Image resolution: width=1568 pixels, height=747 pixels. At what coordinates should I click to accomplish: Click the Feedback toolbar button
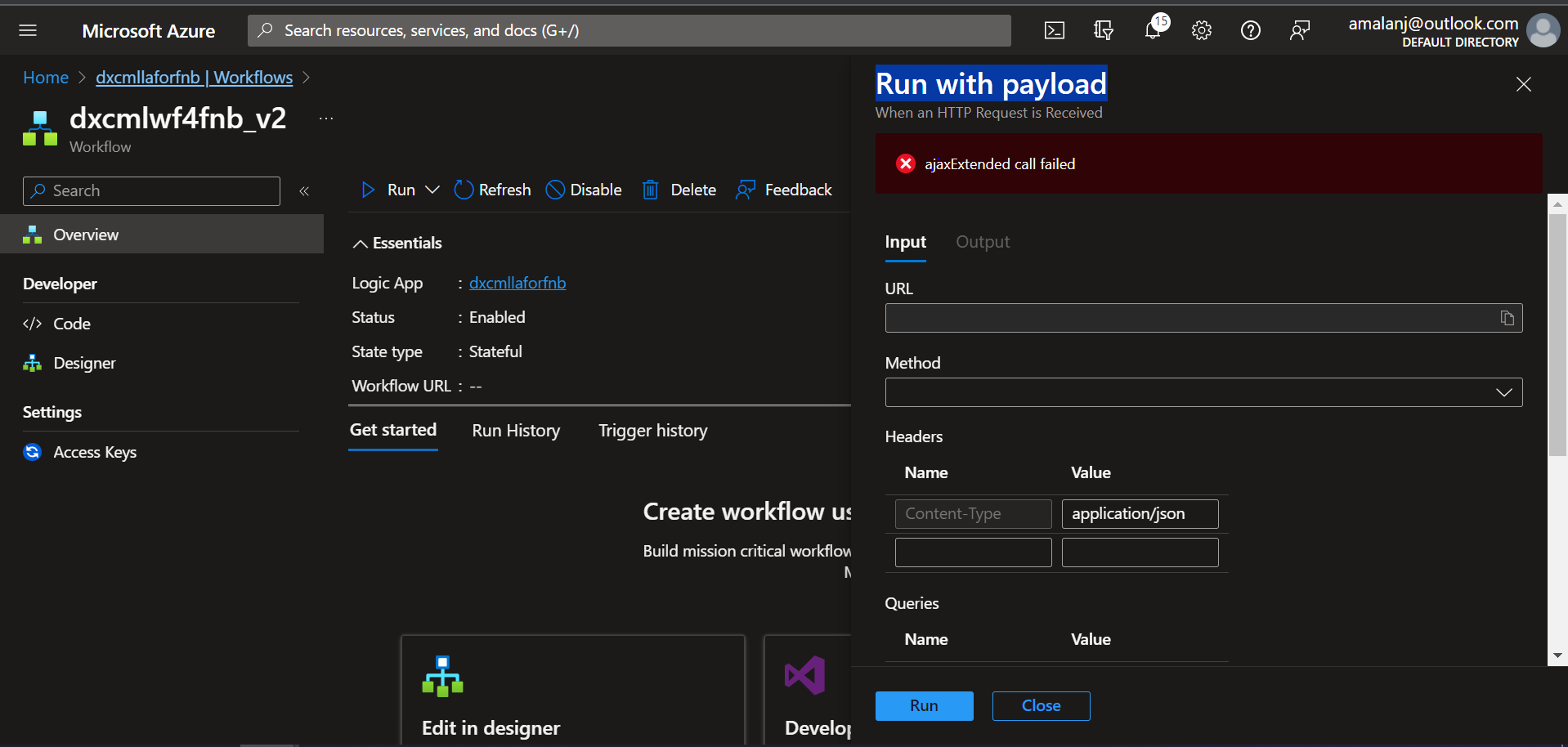[x=783, y=190]
